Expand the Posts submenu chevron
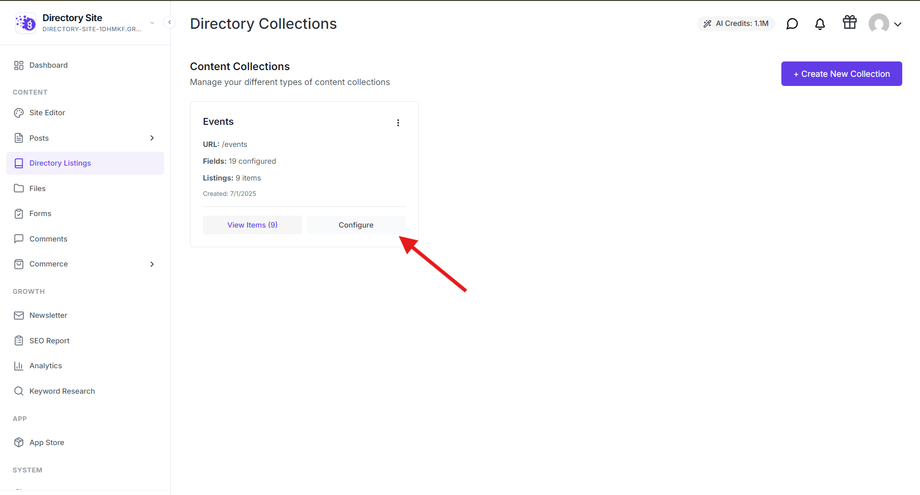 [x=152, y=138]
